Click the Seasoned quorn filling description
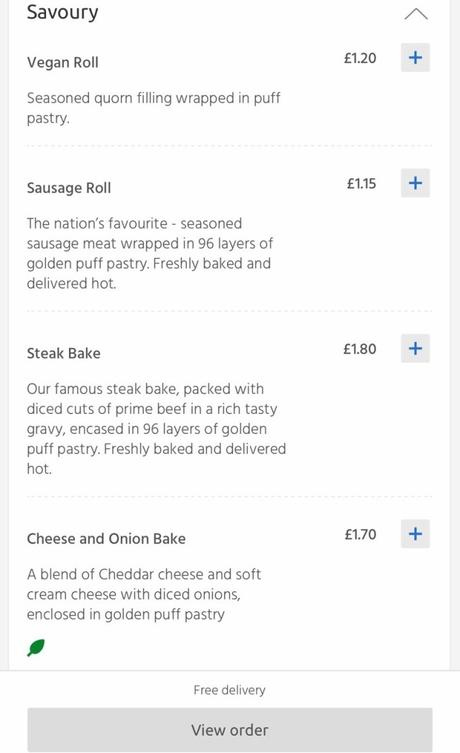Viewport: 460px width, 753px height. (154, 108)
